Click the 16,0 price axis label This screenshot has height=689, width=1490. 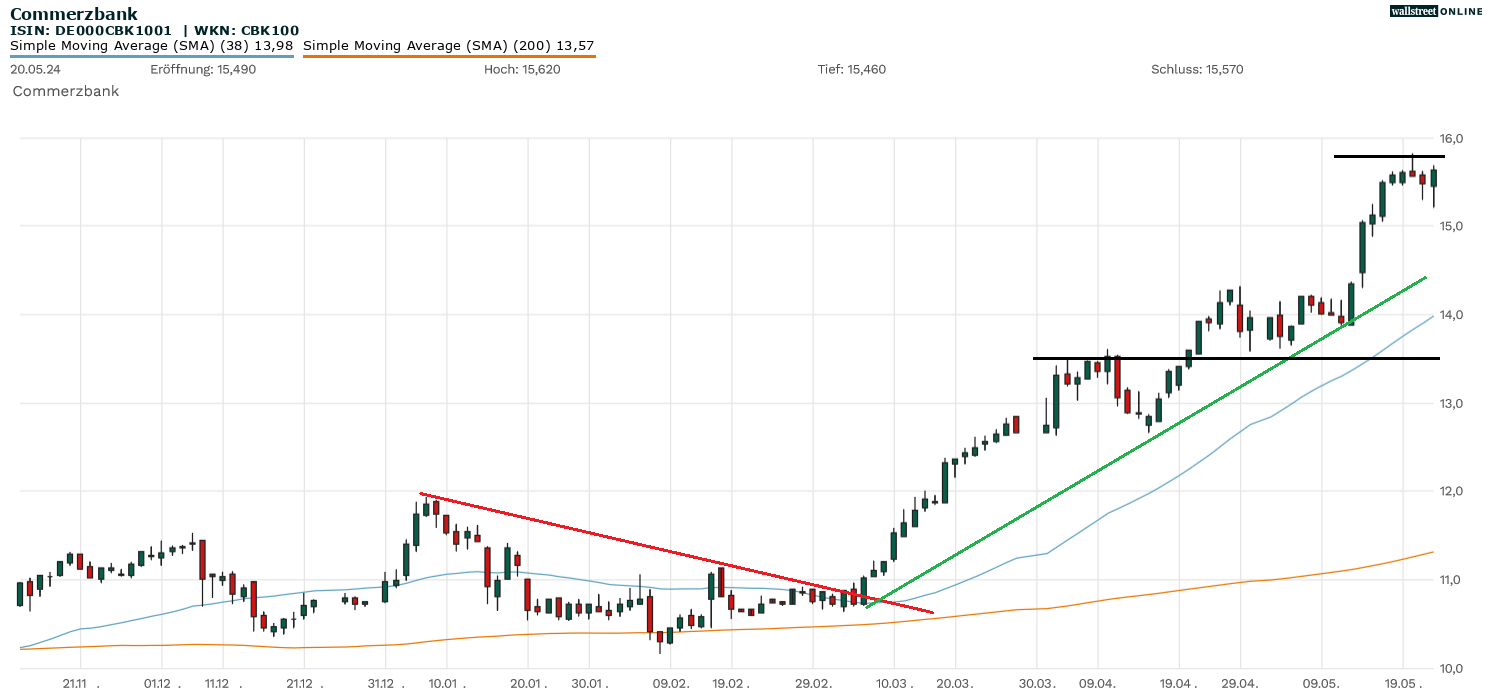pyautogui.click(x=1452, y=138)
